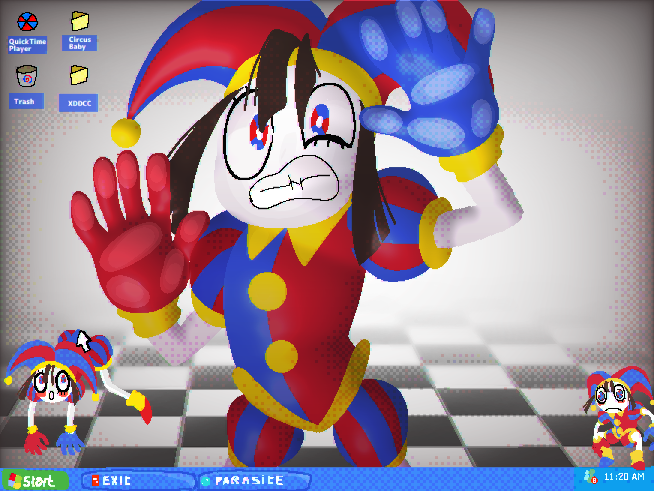Open the XDDCC folder icon
Viewport: 654px width, 491px height.
pyautogui.click(x=78, y=76)
